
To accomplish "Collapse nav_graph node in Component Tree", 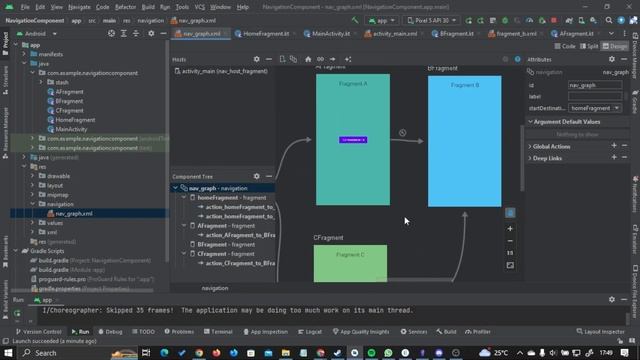I will (176, 188).
